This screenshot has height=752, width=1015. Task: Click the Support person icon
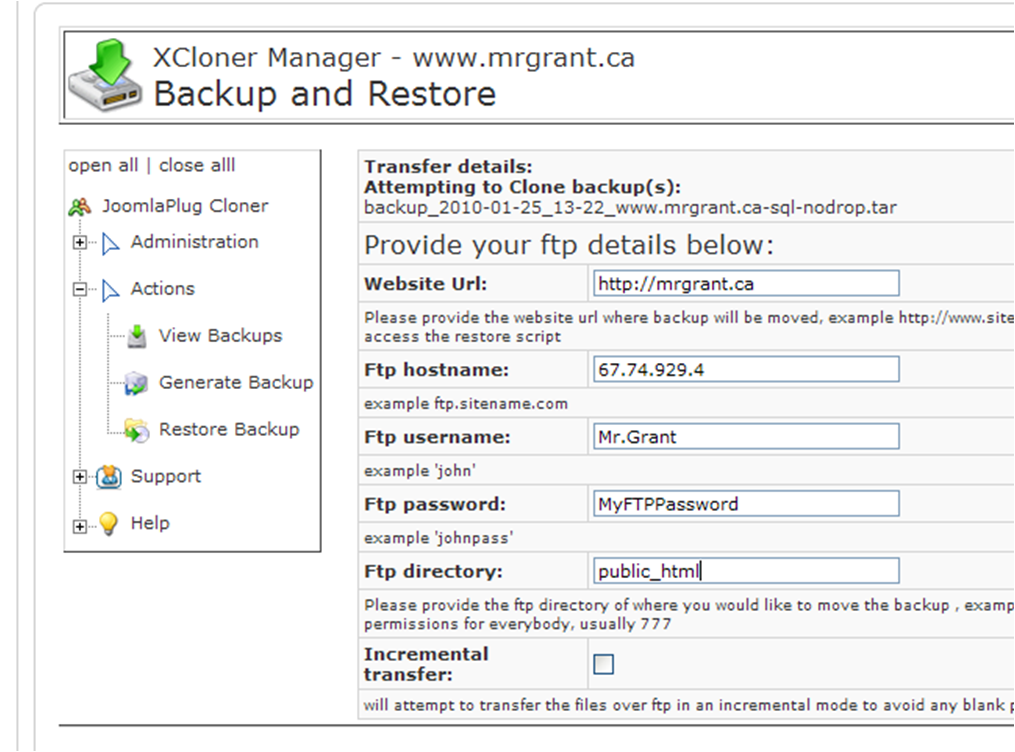pos(109,477)
